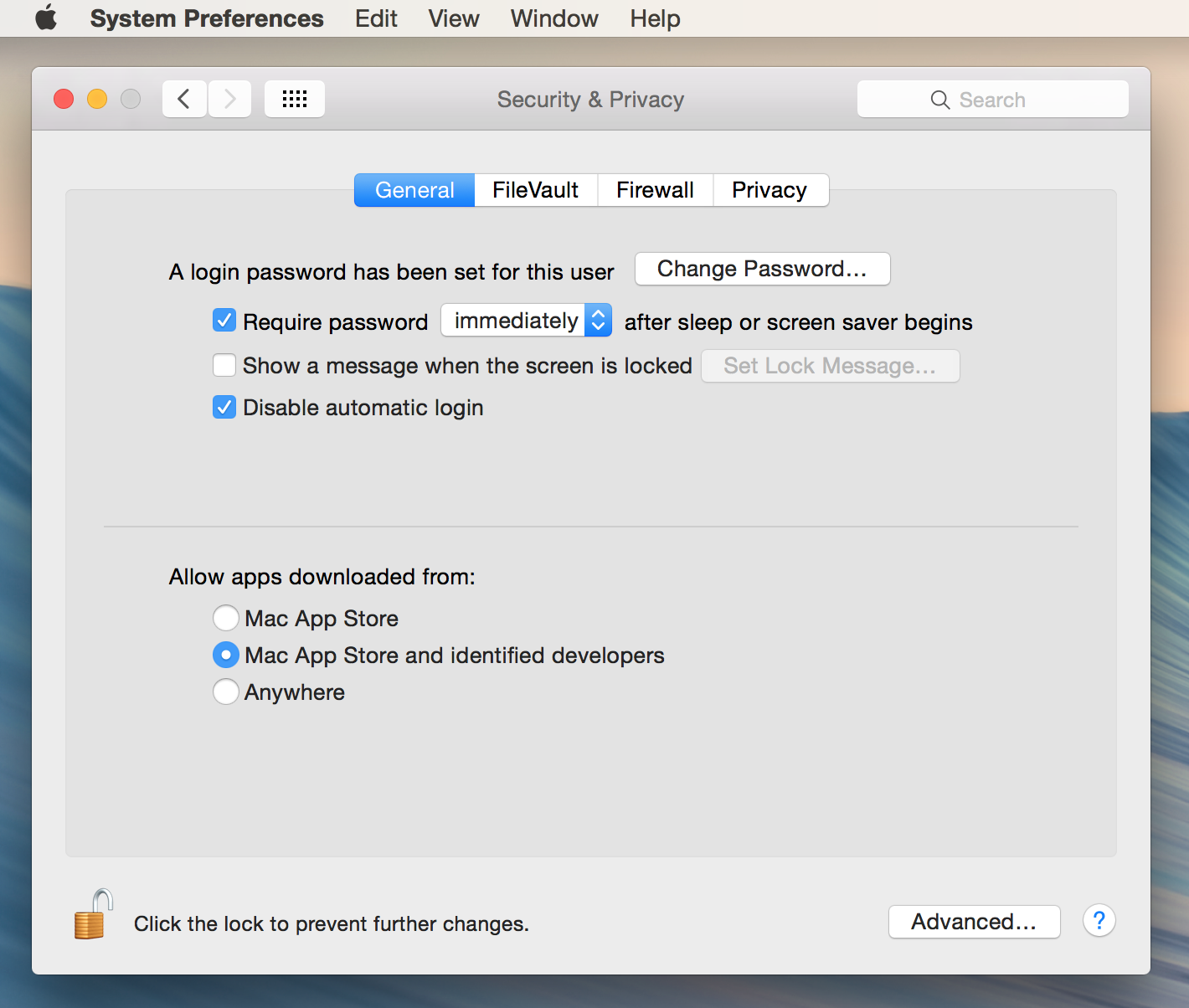Select Mac App Store and identified developers
The height and width of the screenshot is (1008, 1189).
(x=226, y=655)
